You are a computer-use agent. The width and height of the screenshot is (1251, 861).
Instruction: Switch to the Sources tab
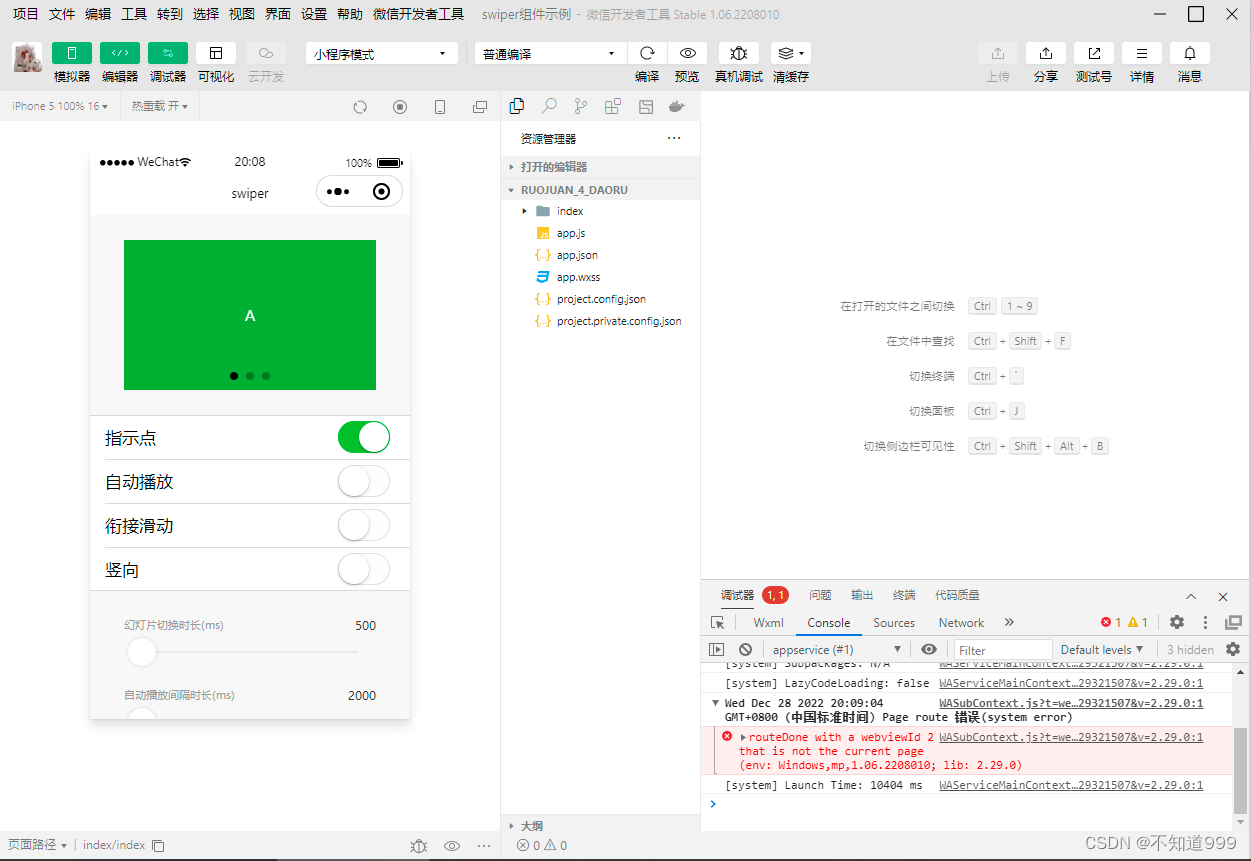click(x=894, y=622)
